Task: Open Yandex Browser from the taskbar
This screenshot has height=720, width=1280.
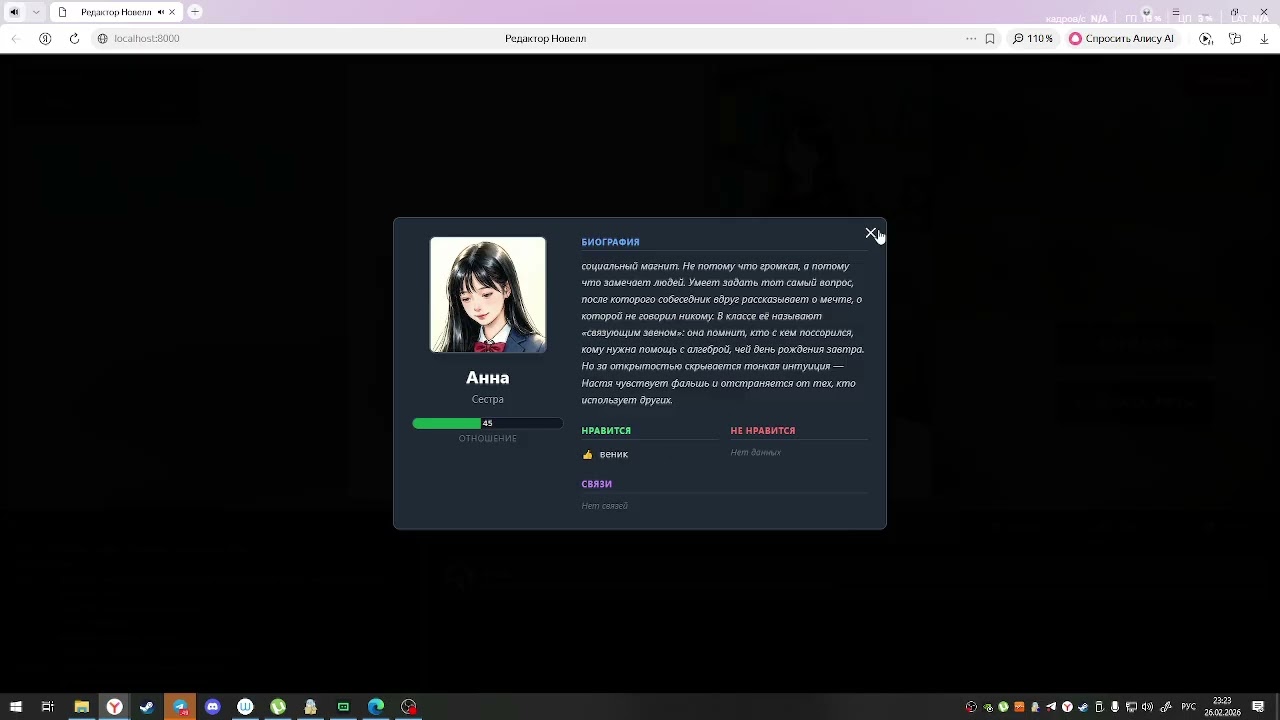Action: 115,707
